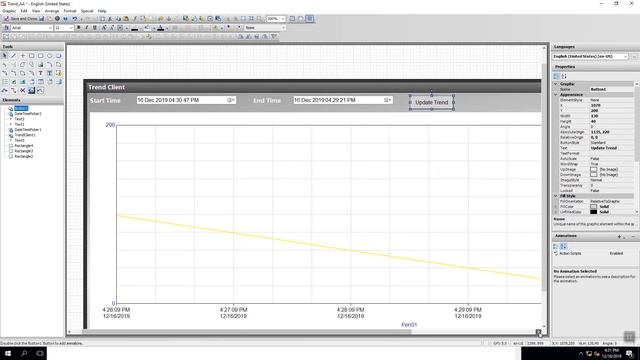Screen dimensions: 640x360
Task: Switch Properties to categorized view
Action: (x=556, y=76)
